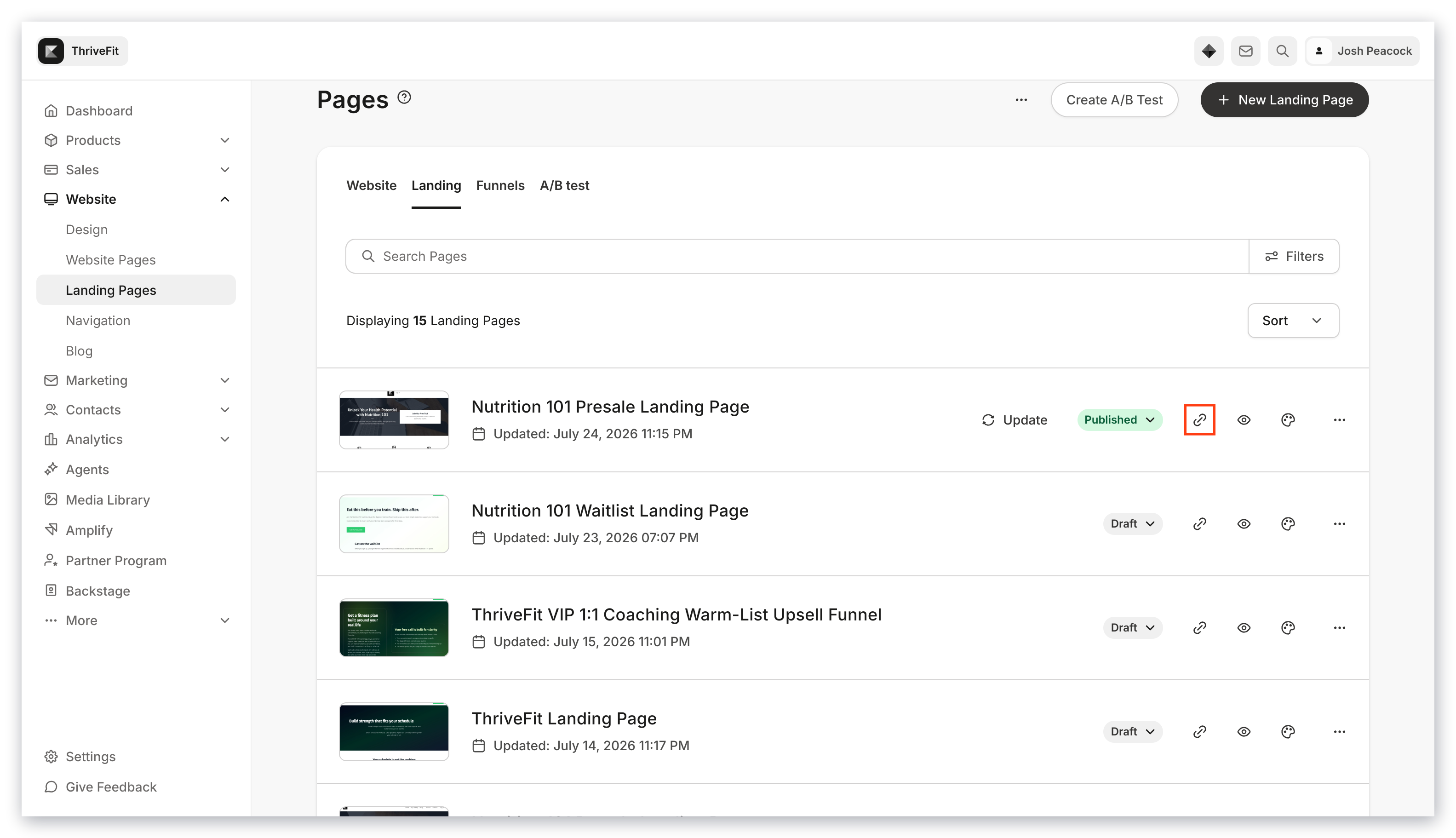Open more options for ThriveFit VIP Coaching funnel
The height and width of the screenshot is (838, 1456).
click(x=1339, y=627)
